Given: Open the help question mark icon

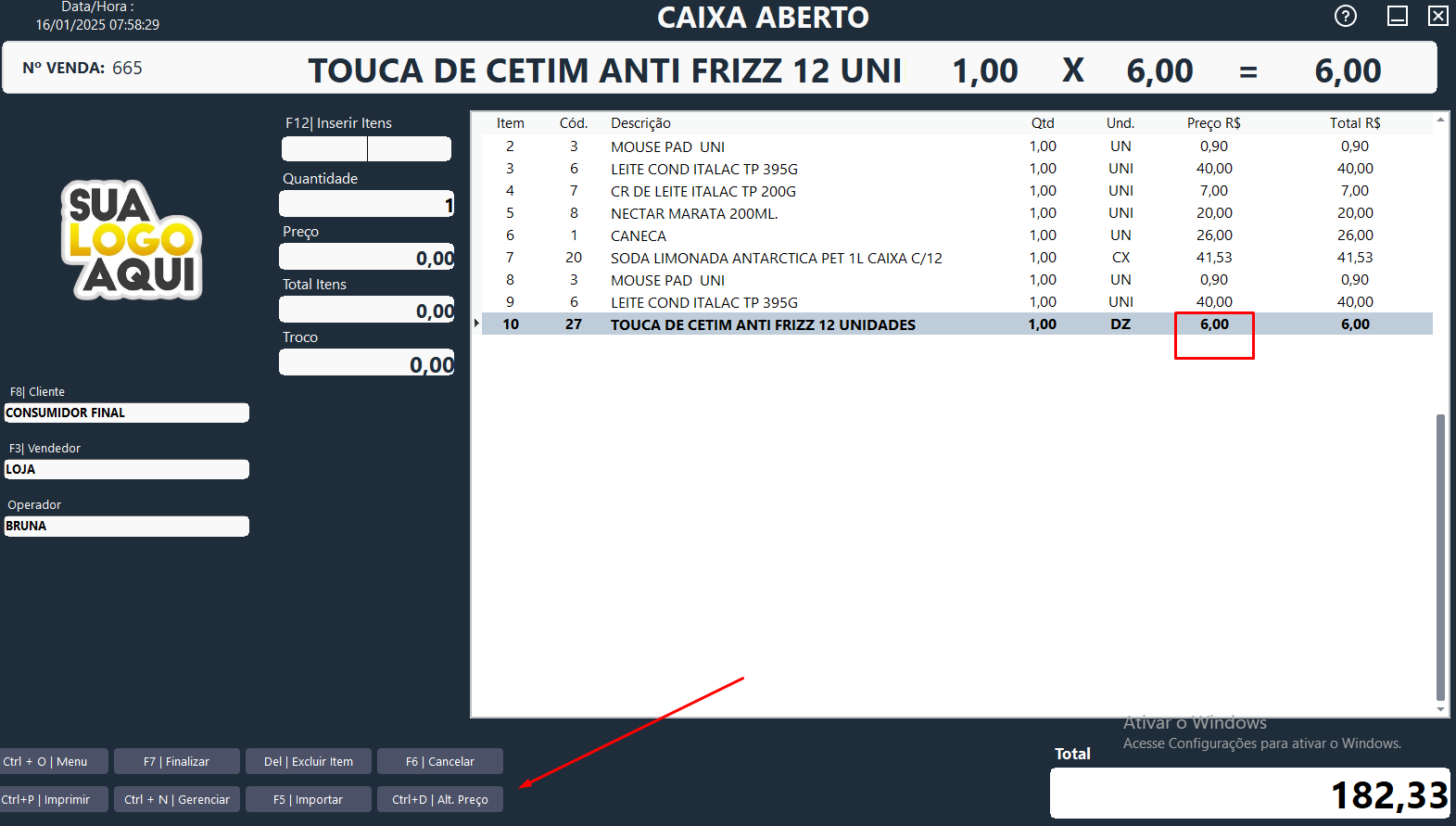Looking at the screenshot, I should point(1345,16).
